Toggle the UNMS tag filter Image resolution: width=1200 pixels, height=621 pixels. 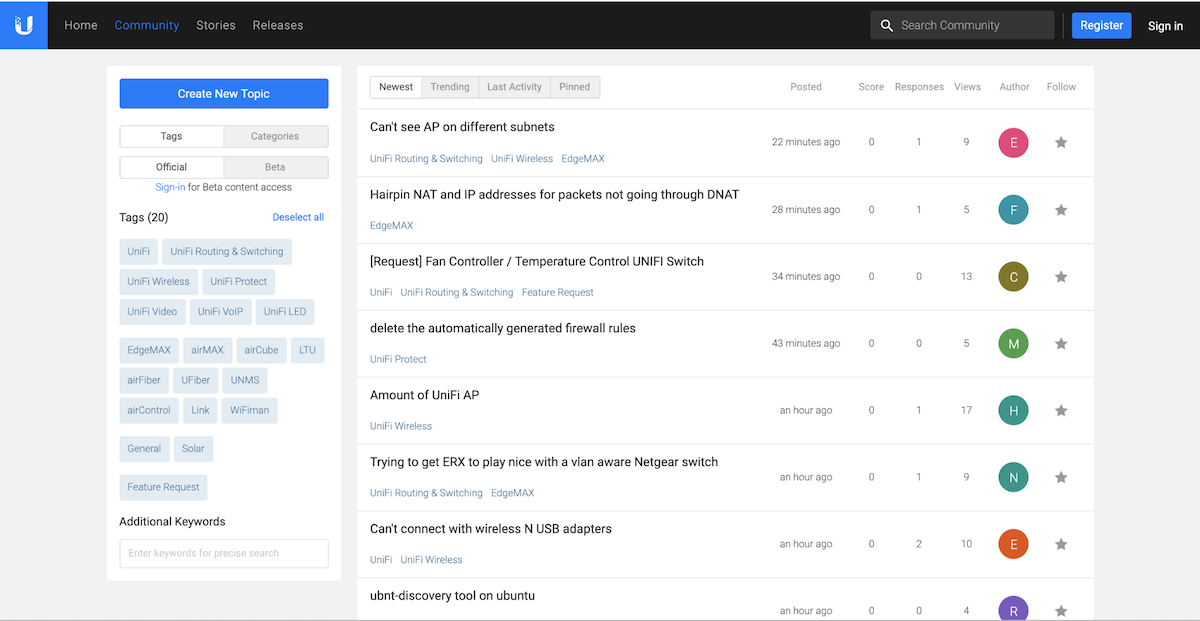pos(245,381)
